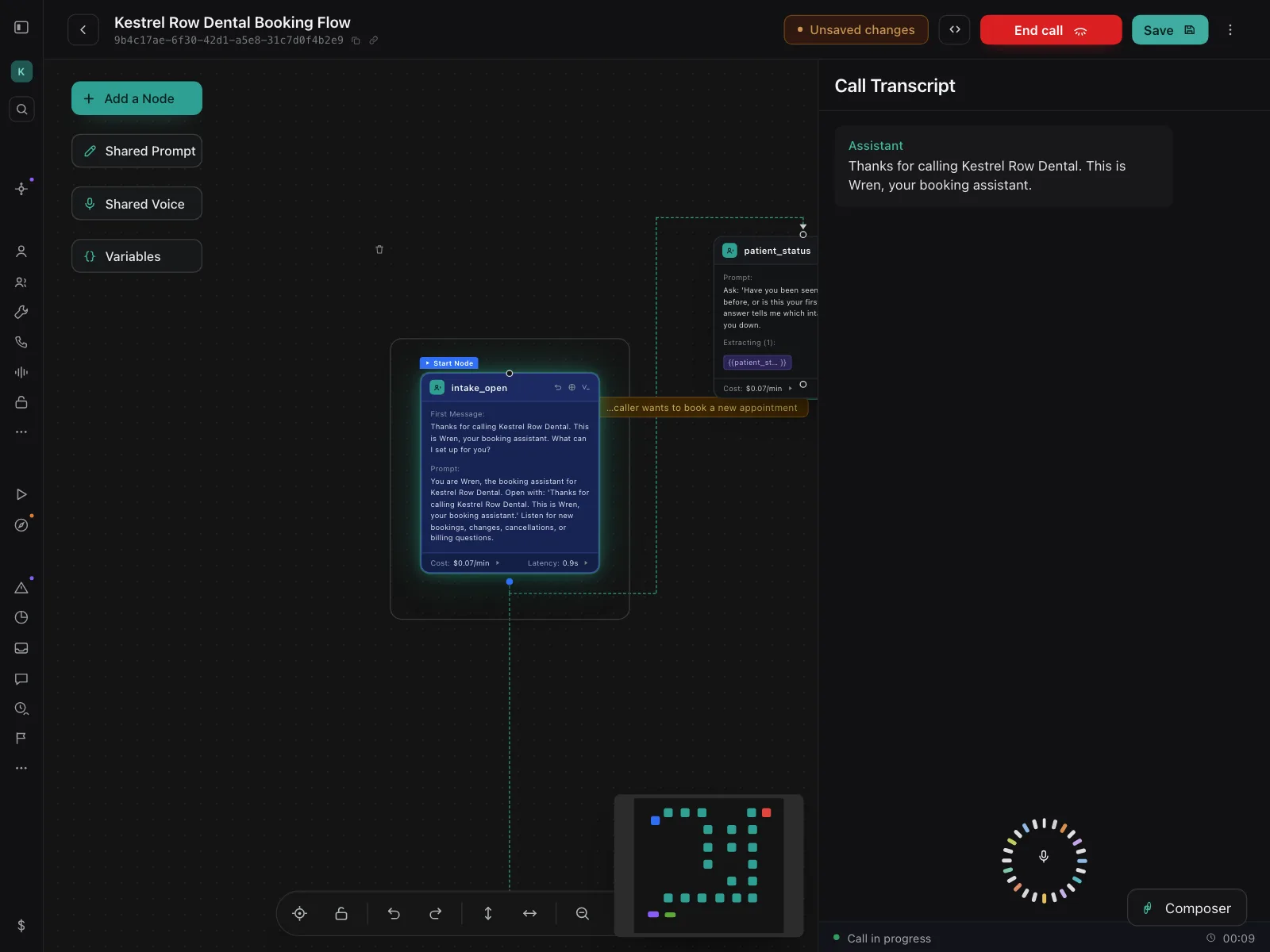Click the undo arrow on intake_open node
Image resolution: width=1270 pixels, height=952 pixels.
tap(558, 388)
